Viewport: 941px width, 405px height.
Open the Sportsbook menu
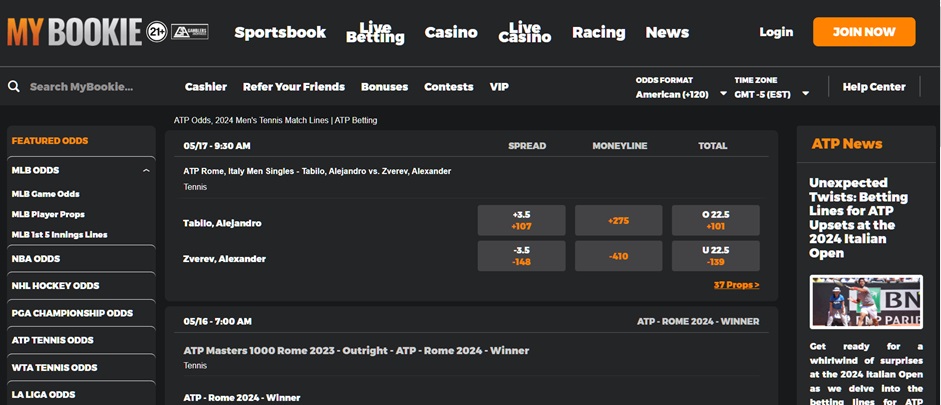pos(280,32)
